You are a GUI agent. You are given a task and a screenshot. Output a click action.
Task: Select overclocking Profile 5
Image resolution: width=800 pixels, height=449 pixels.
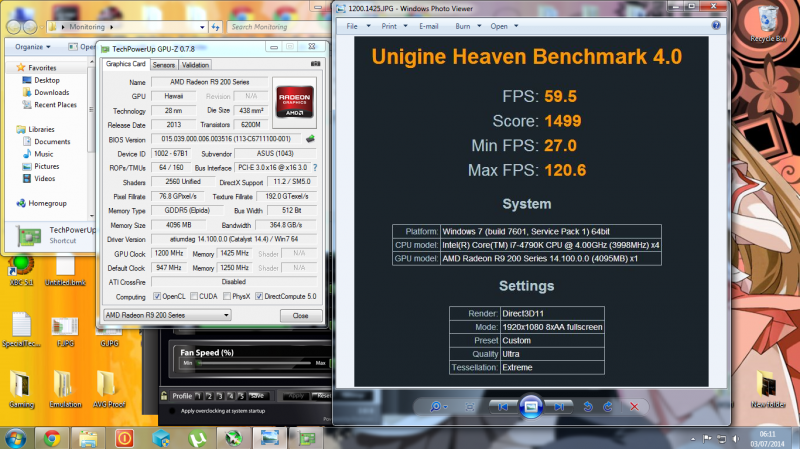(x=241, y=395)
